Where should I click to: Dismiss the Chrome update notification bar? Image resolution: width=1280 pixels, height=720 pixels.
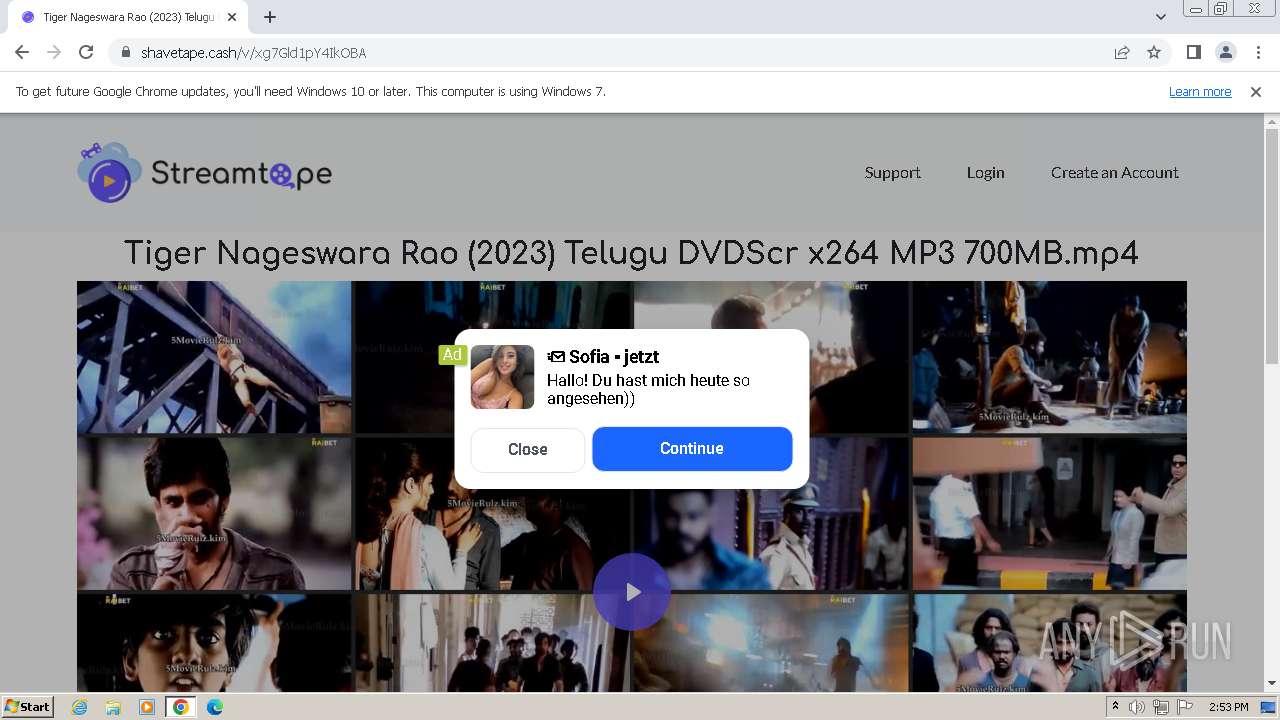coord(1256,91)
